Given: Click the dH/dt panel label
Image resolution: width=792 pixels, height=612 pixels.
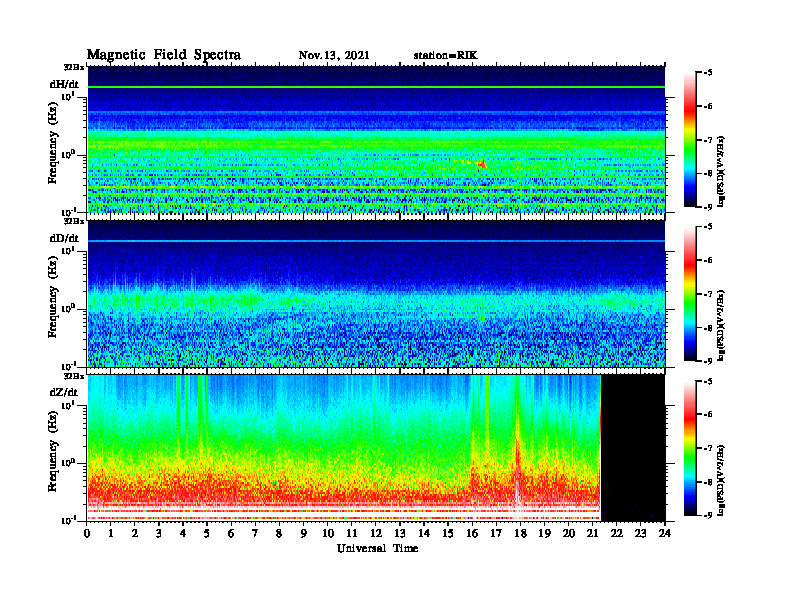Looking at the screenshot, I should click(x=64, y=84).
